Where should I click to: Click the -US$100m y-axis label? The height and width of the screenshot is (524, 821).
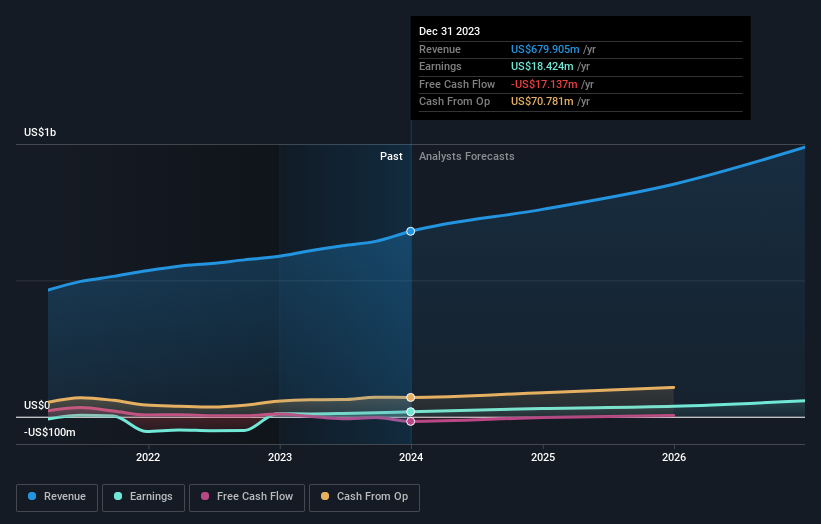pos(49,432)
